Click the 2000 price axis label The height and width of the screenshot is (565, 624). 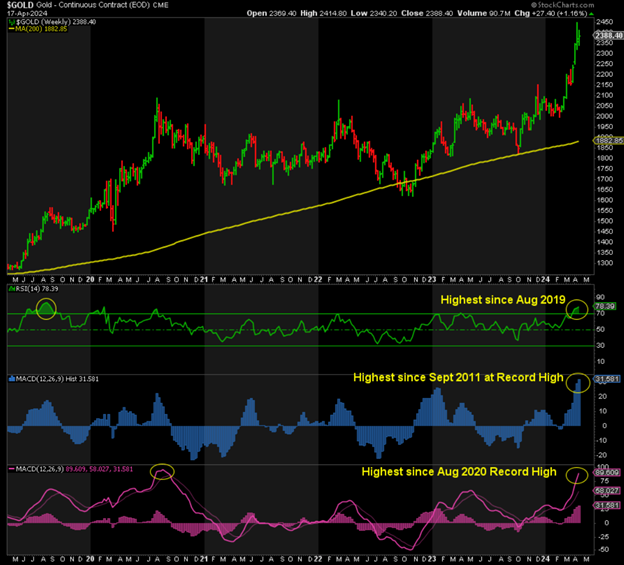point(604,116)
